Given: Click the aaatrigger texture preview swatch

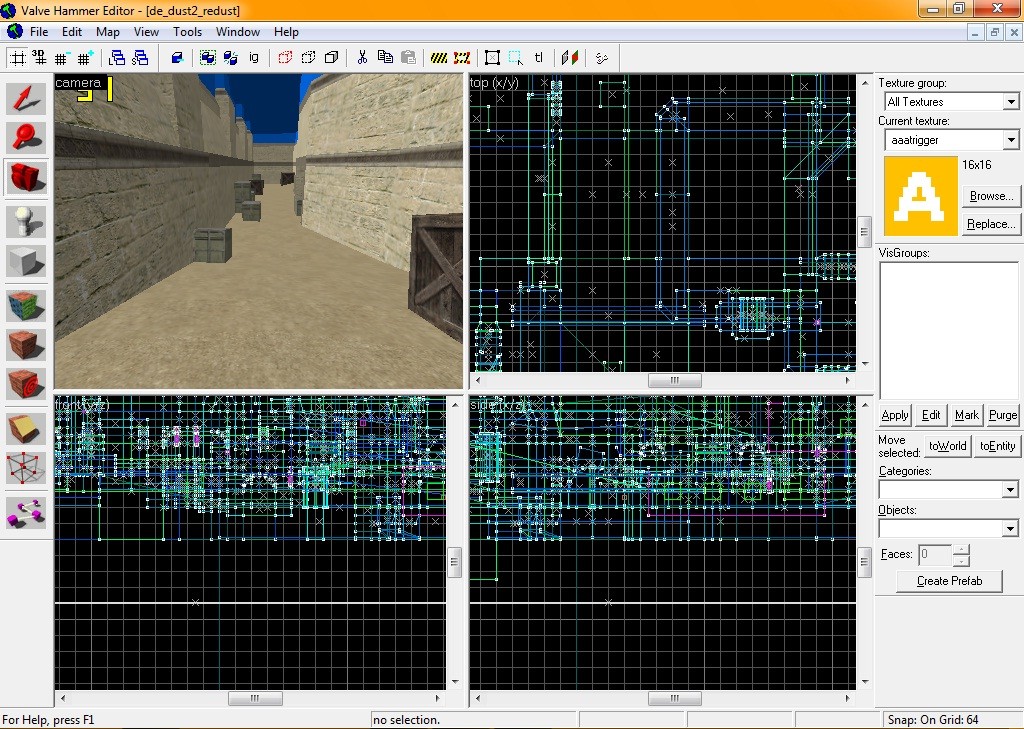Looking at the screenshot, I should click(920, 196).
